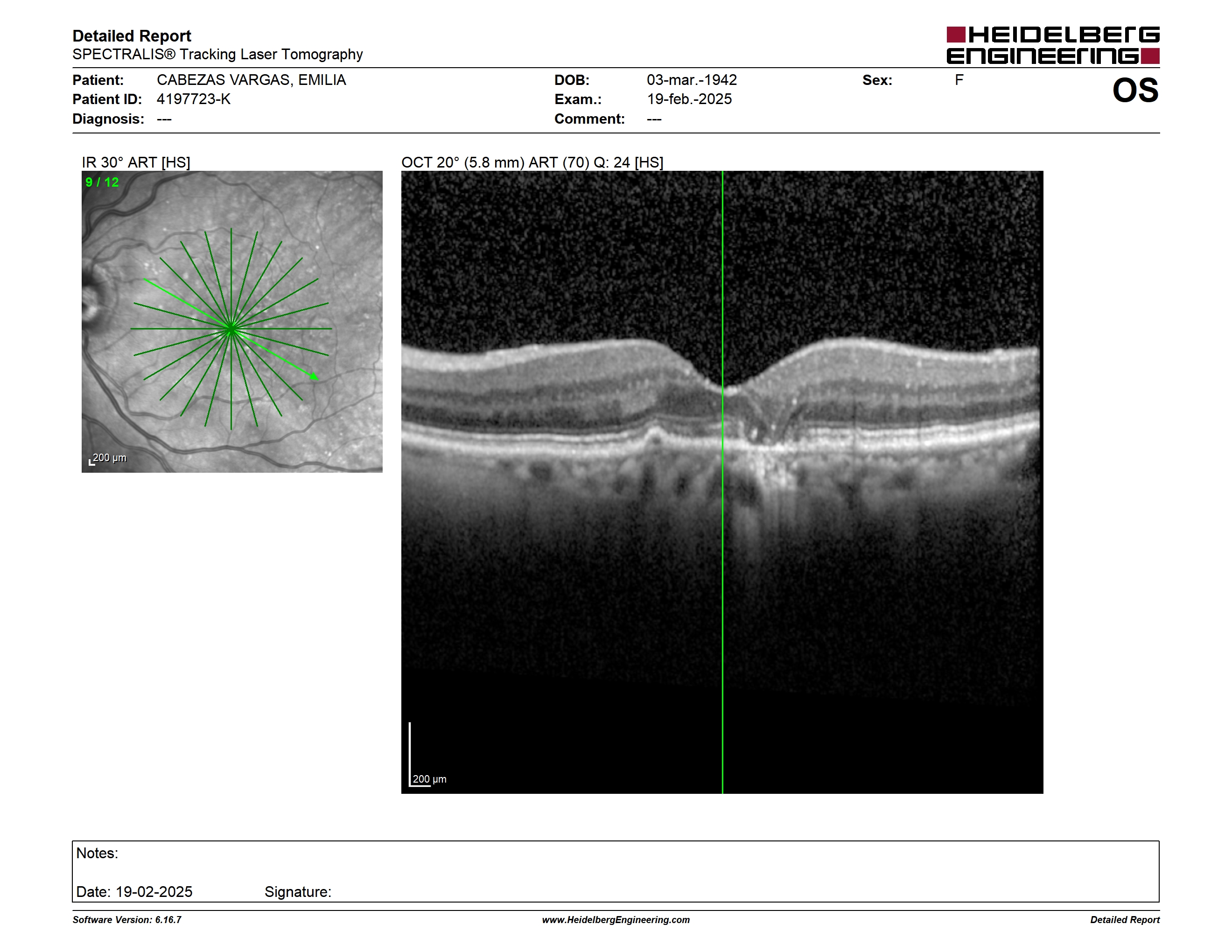Viewport: 1232px width, 952px height.
Task: Click the OCT 20° (5.8 mm) ART caption
Action: 532,162
